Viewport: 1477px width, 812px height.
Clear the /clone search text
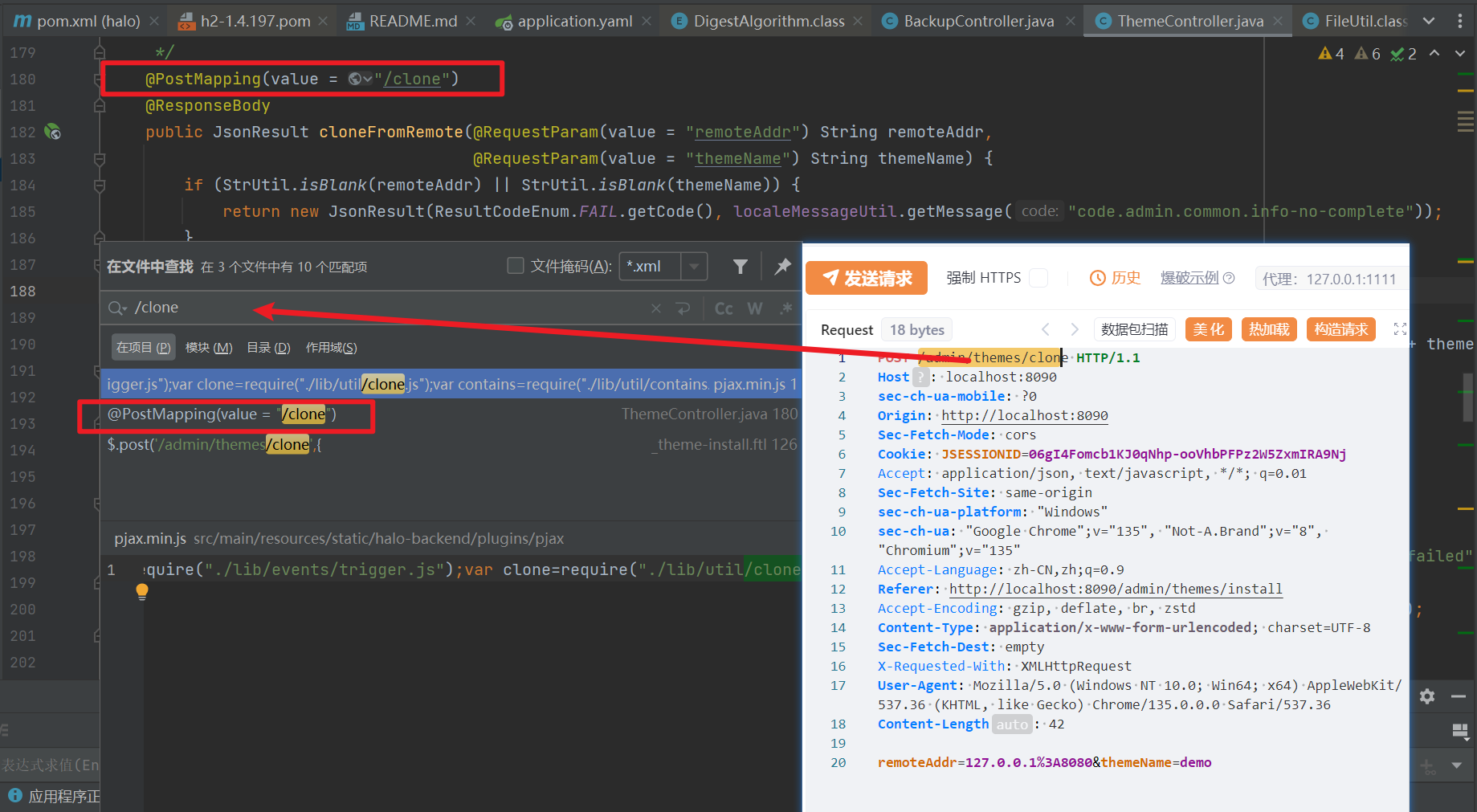656,308
